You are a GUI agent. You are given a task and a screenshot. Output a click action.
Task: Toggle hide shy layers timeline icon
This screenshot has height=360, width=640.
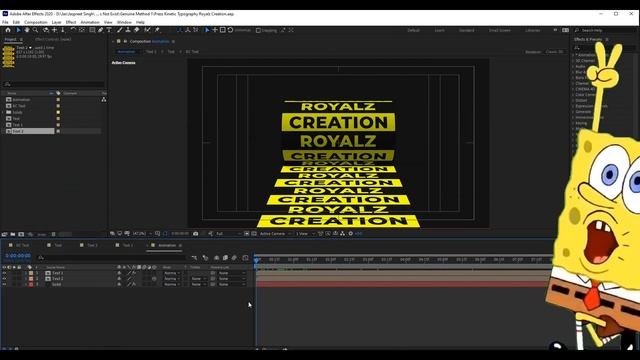tap(216, 258)
